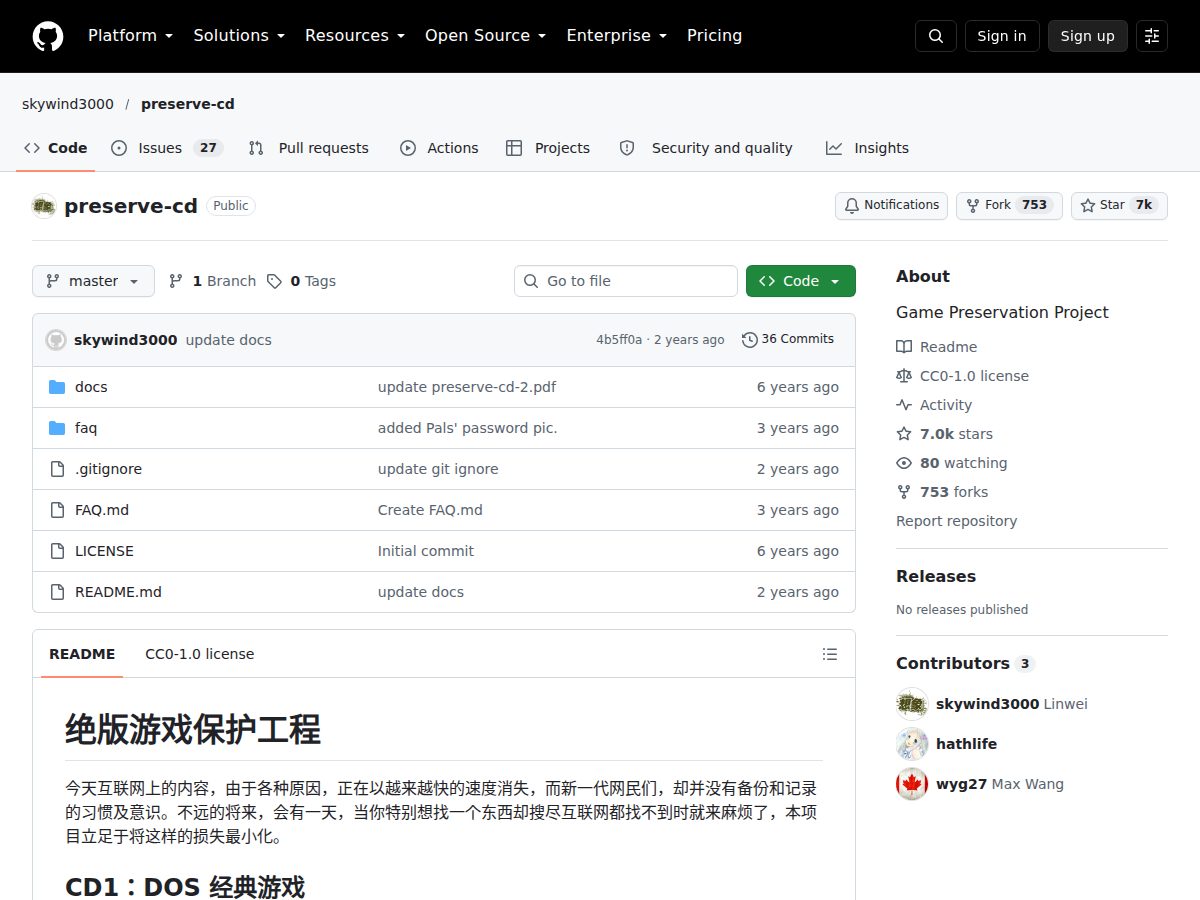The image size is (1200, 900).
Task: Open the Releases heading link
Action: (936, 577)
